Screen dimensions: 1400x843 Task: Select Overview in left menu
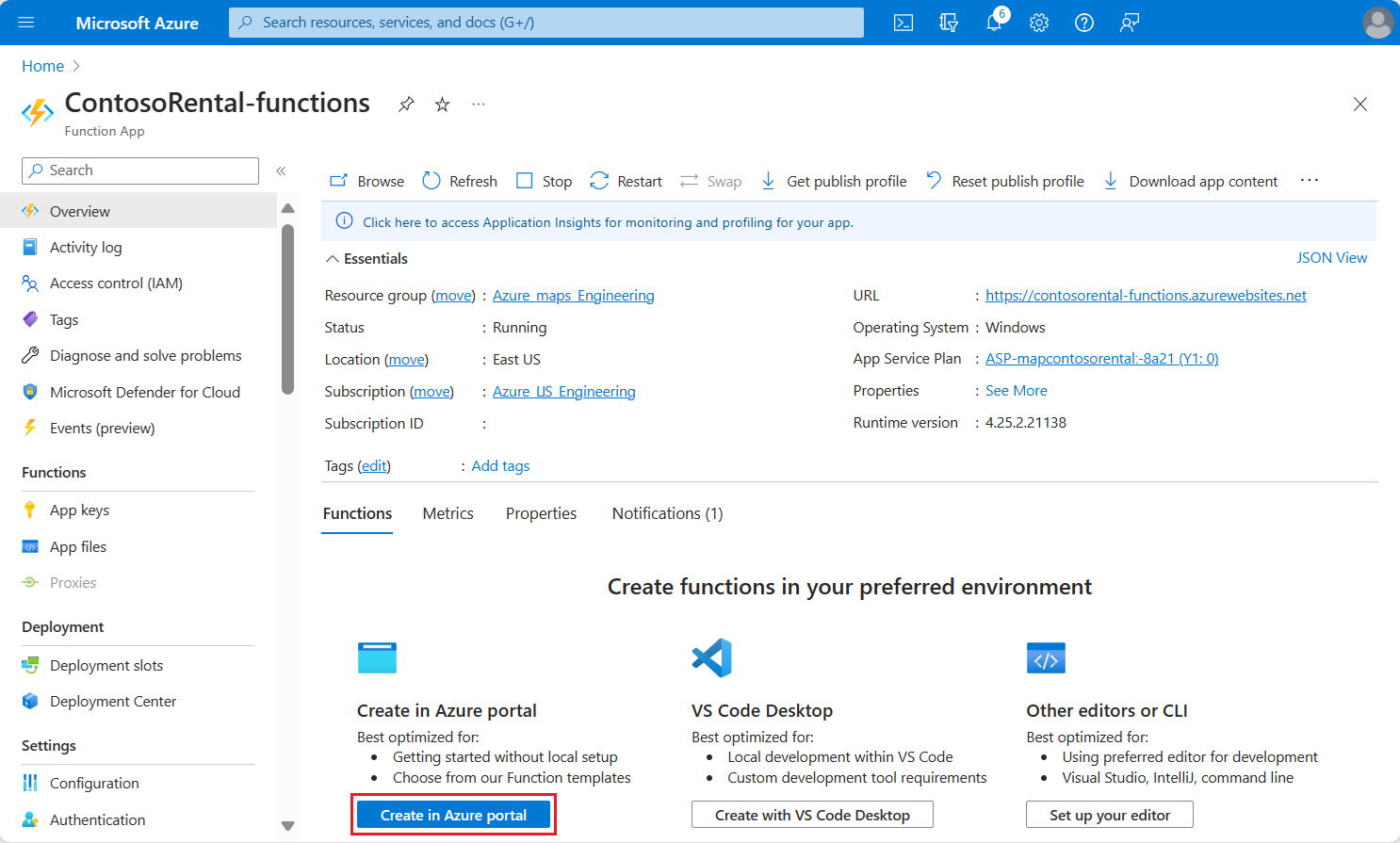pos(138,211)
